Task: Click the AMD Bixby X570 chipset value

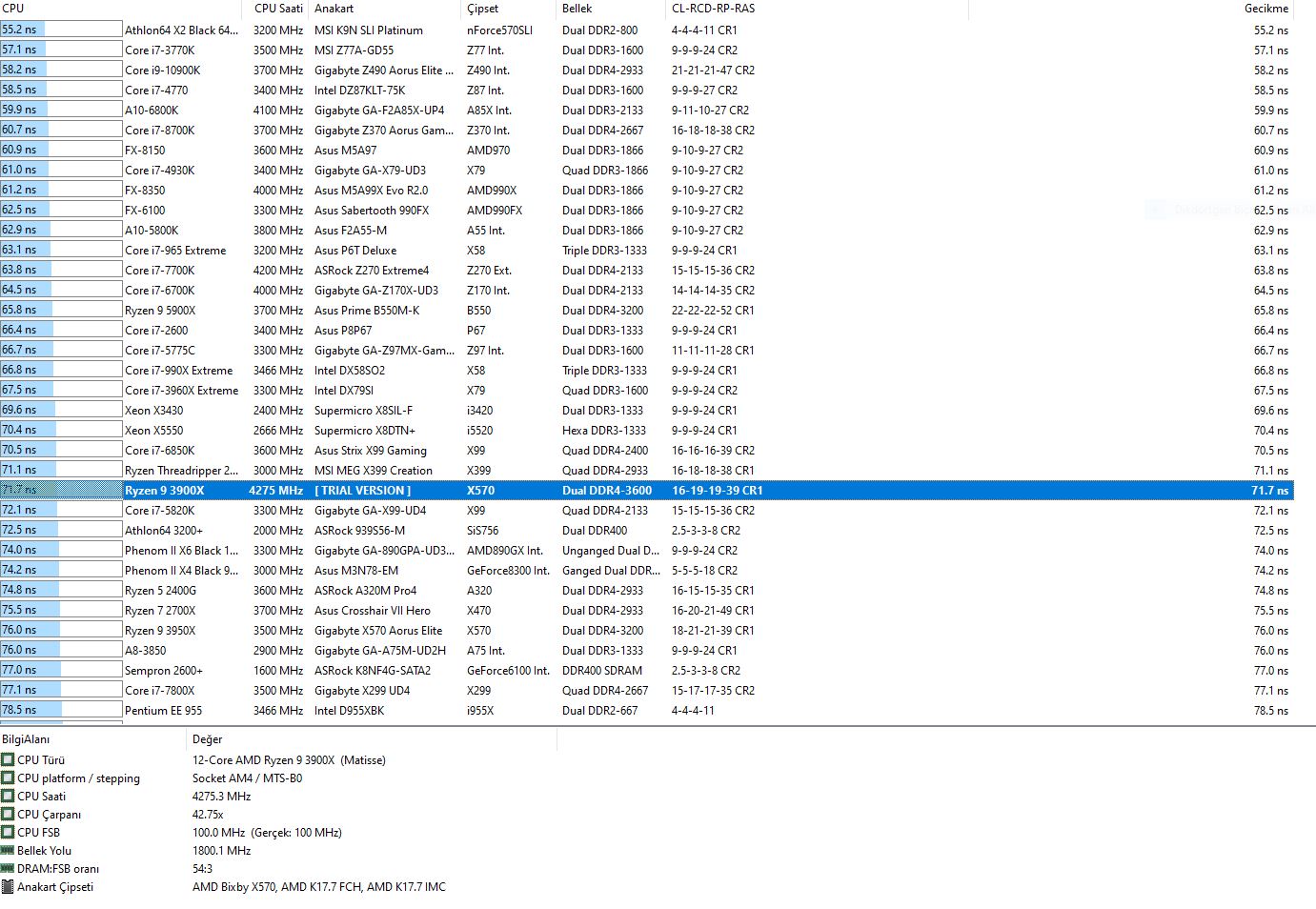Action: click(318, 886)
